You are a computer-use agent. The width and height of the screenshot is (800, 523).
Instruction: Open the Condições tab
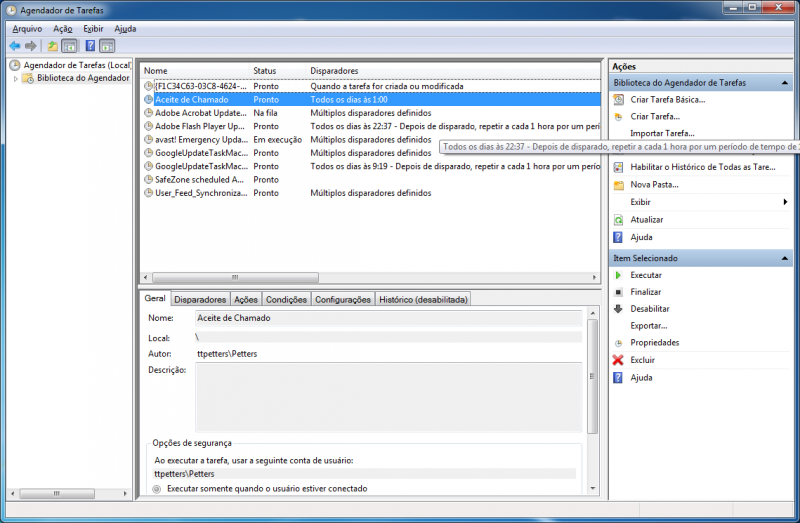[x=286, y=299]
